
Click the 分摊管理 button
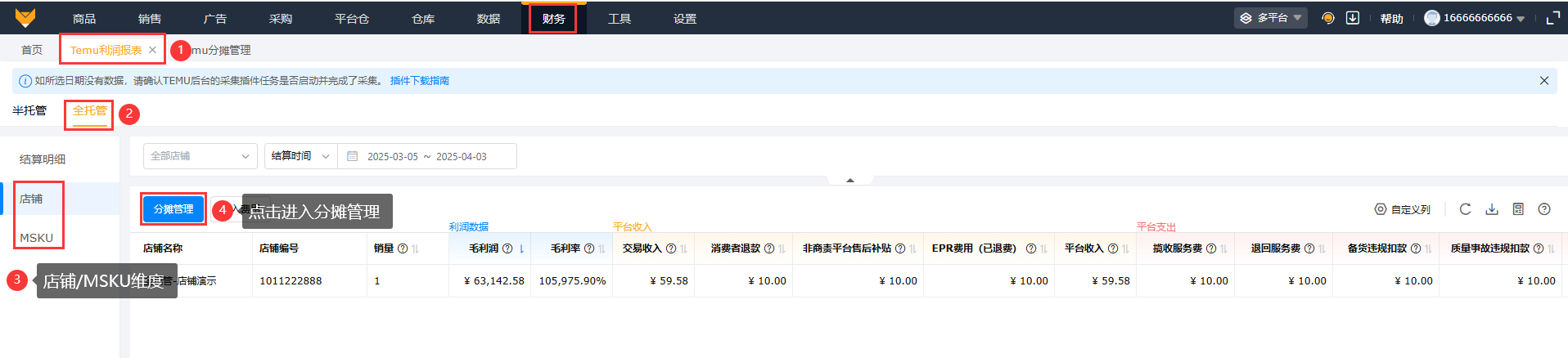(173, 209)
